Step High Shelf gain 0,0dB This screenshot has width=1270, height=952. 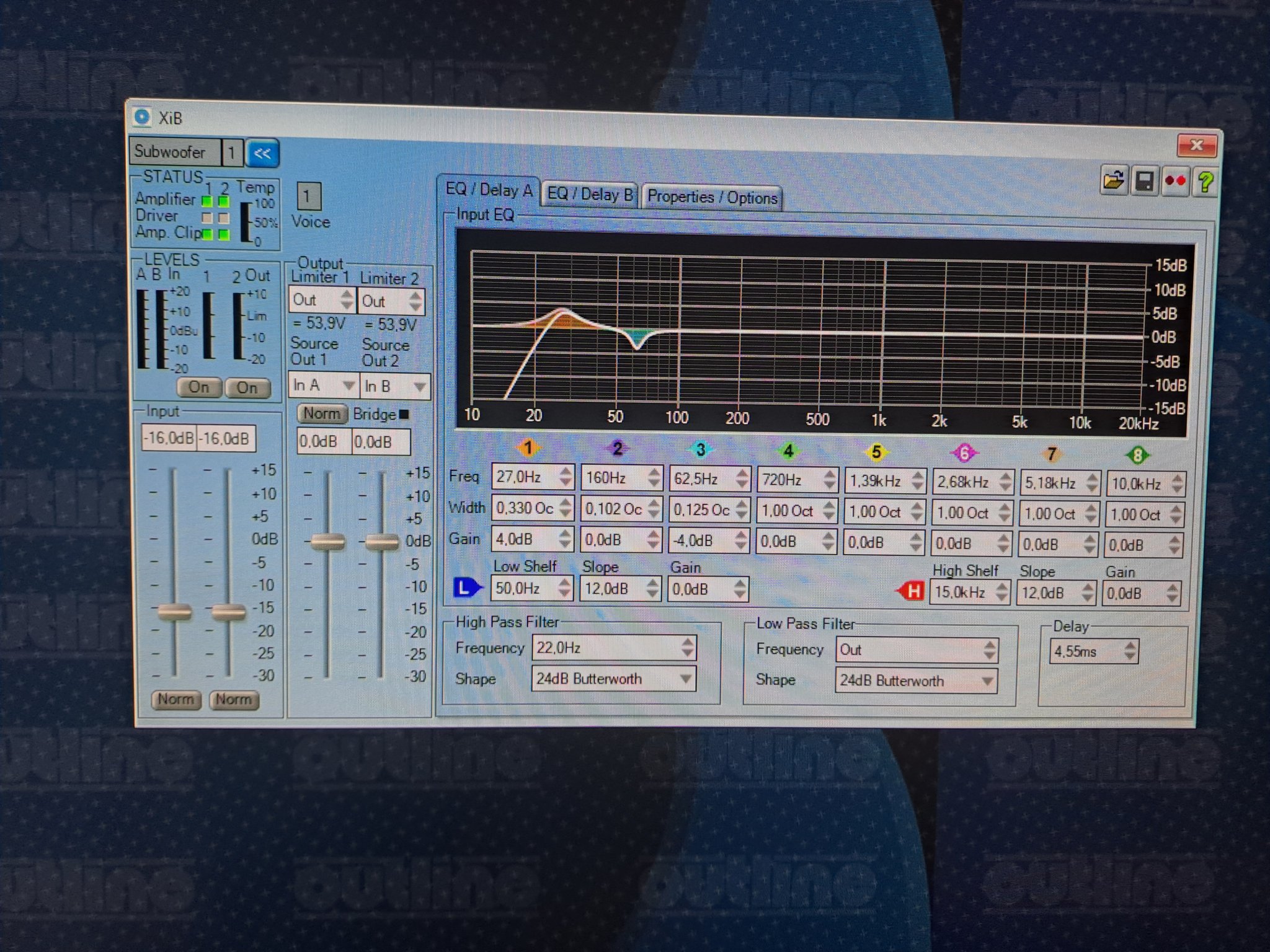tap(1171, 594)
